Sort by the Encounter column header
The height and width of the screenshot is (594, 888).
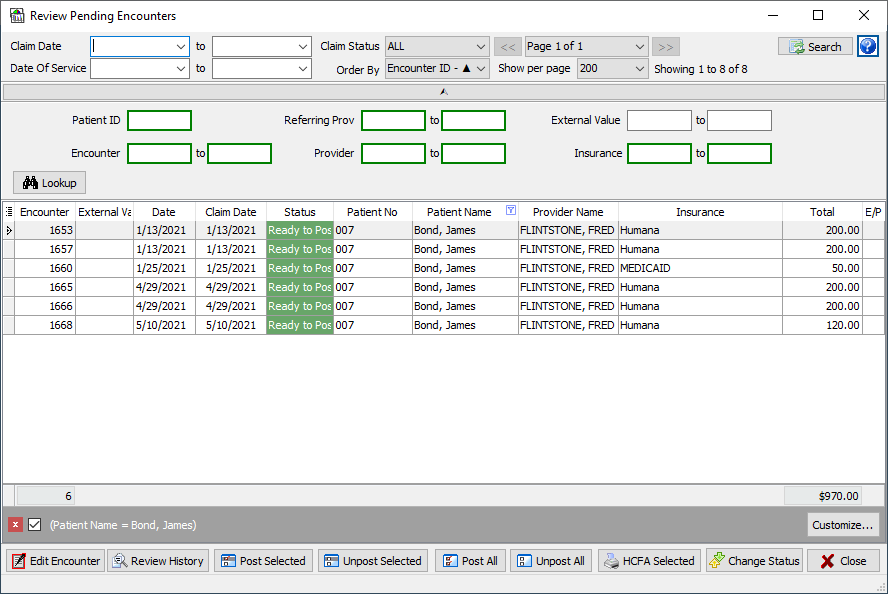pyautogui.click(x=45, y=212)
